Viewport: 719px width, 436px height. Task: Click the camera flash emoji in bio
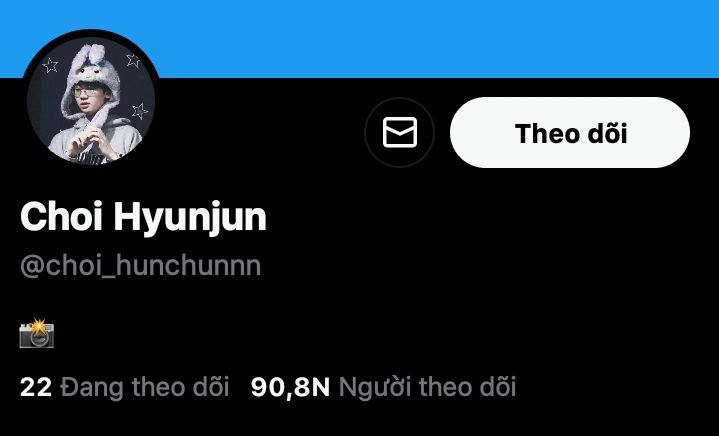[x=37, y=334]
